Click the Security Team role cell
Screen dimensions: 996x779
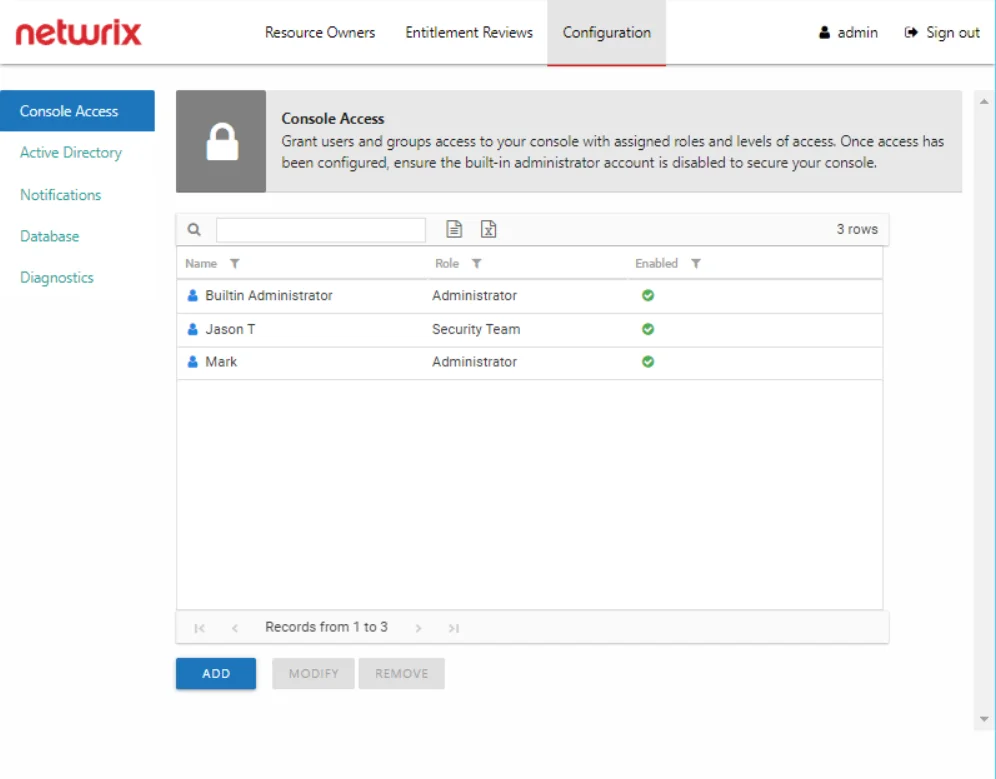point(476,329)
